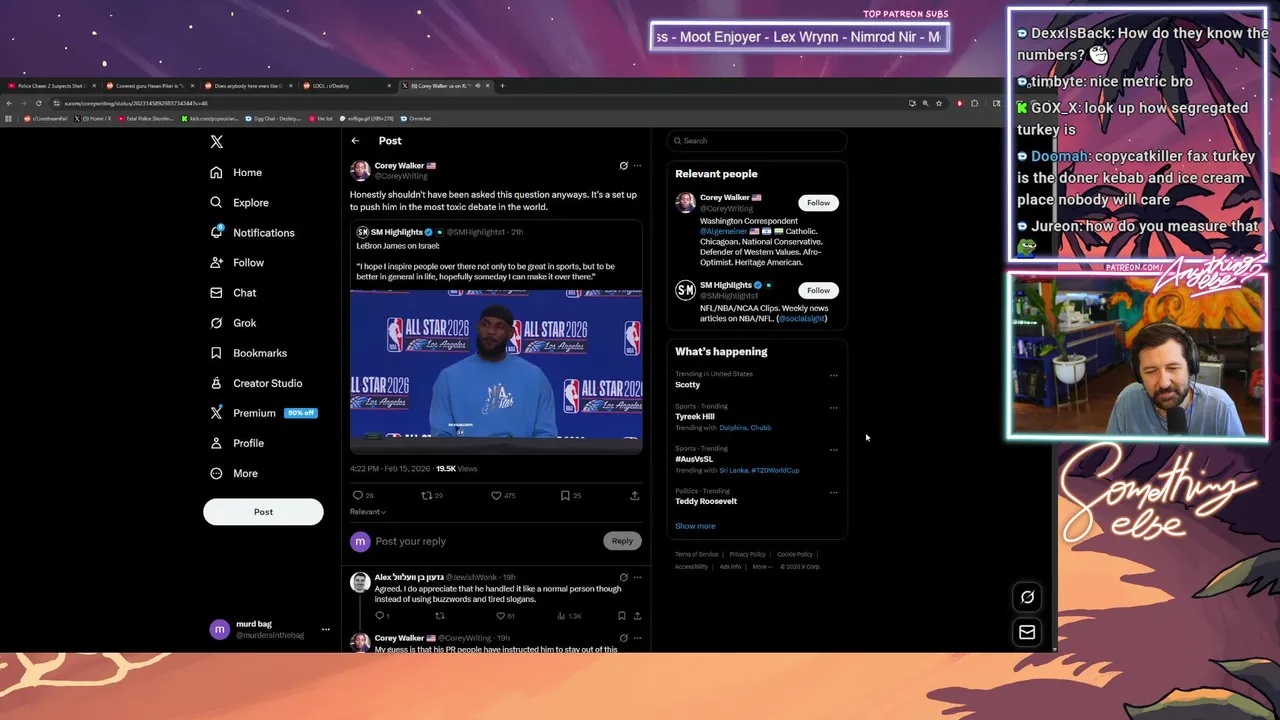
Task: Open Chat in the sidebar
Action: (234, 292)
